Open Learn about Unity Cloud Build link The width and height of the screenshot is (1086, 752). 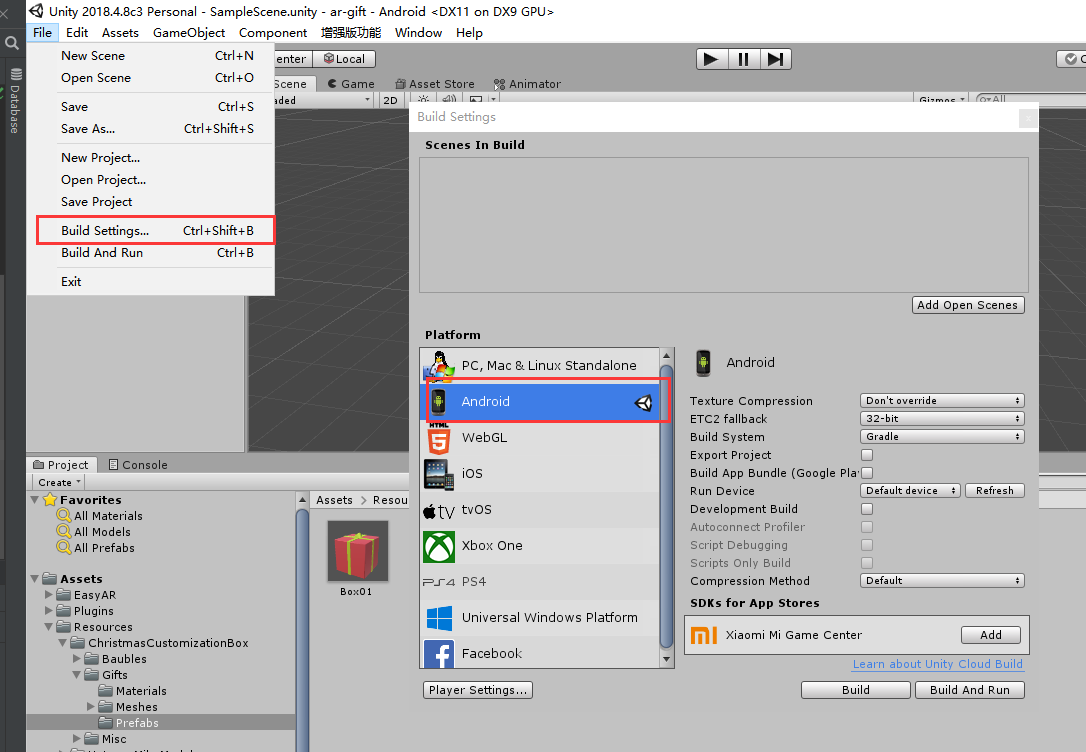(x=937, y=664)
